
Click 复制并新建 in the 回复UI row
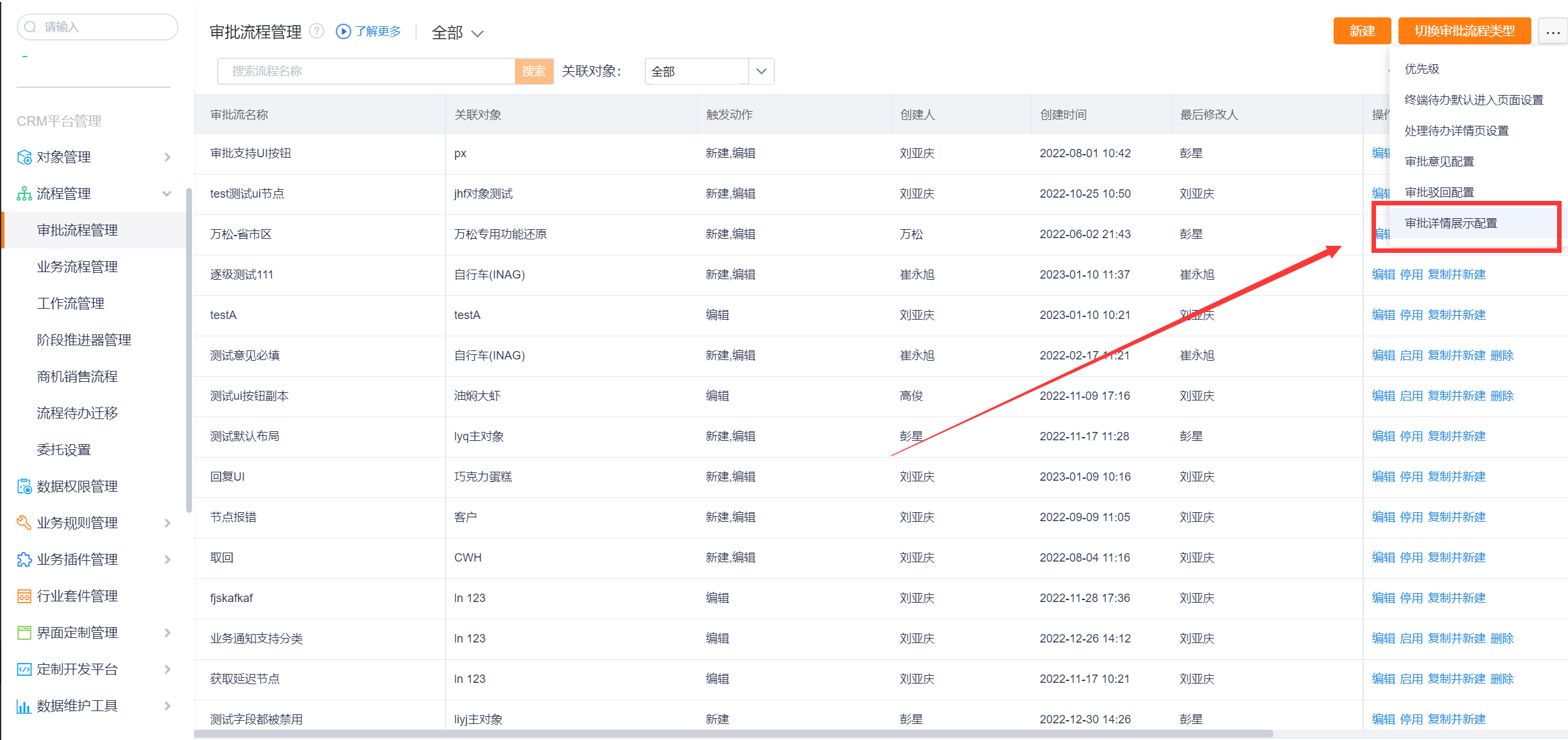point(1456,477)
